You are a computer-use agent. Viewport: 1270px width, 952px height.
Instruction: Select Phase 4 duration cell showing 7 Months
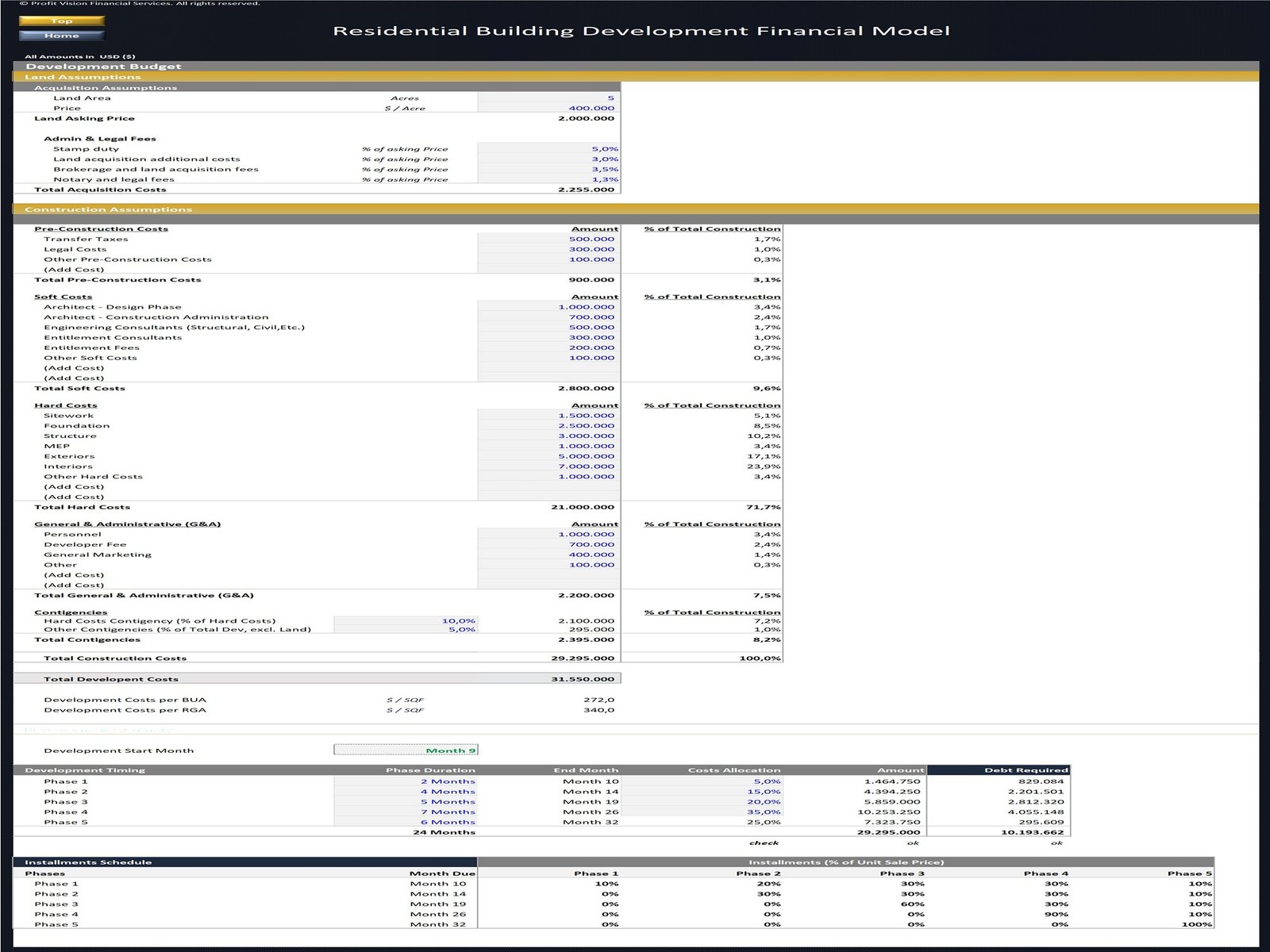406,812
